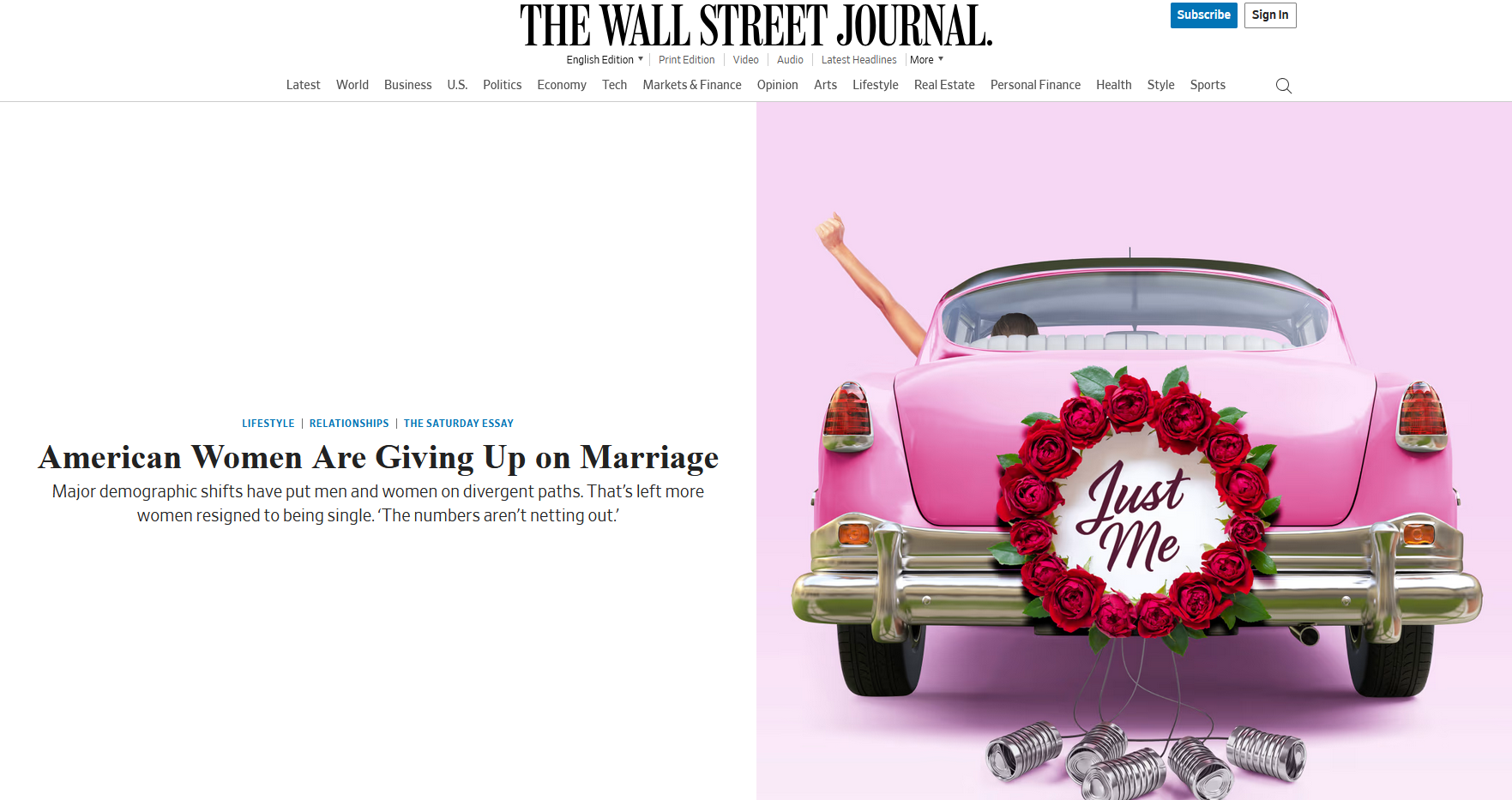The image size is (1512, 800).
Task: View Latest Headlines link
Action: point(858,60)
